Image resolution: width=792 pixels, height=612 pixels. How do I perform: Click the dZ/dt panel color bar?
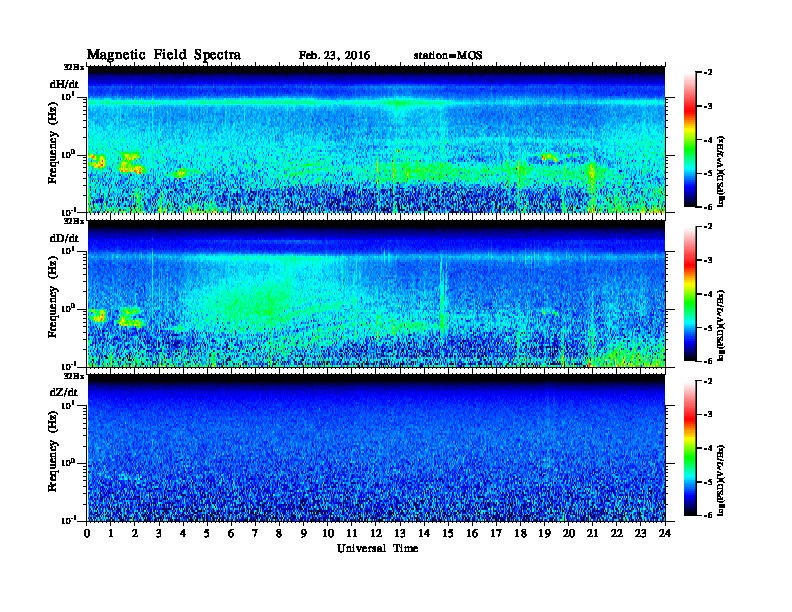point(690,448)
